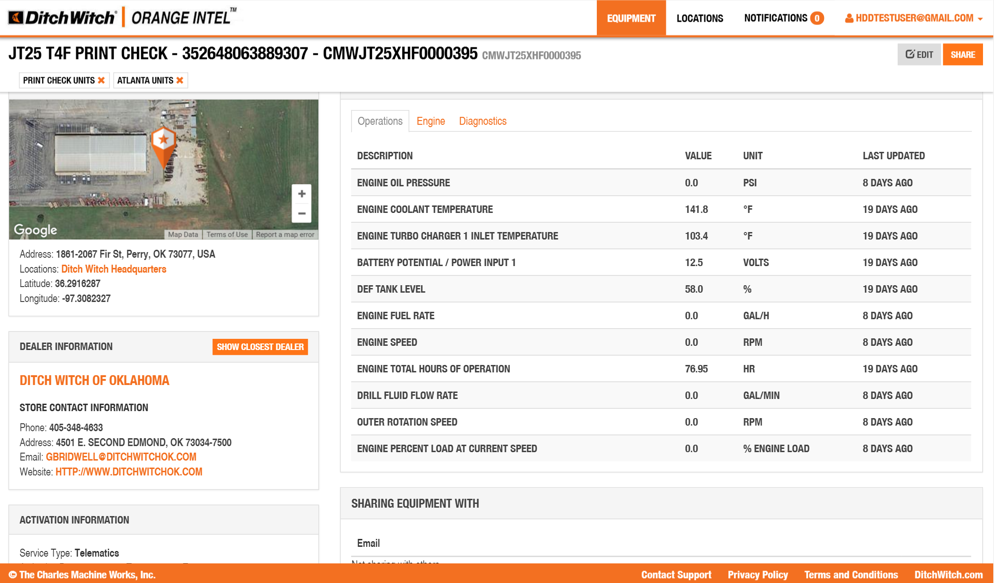Image resolution: width=994 pixels, height=583 pixels.
Task: Open the footer Terms and Conditions link
Action: (x=851, y=575)
